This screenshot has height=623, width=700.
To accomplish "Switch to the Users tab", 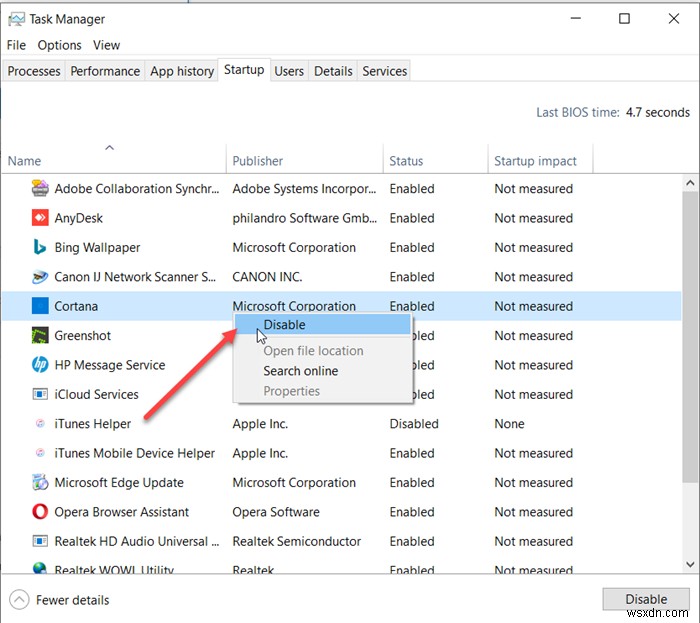I will pos(289,71).
